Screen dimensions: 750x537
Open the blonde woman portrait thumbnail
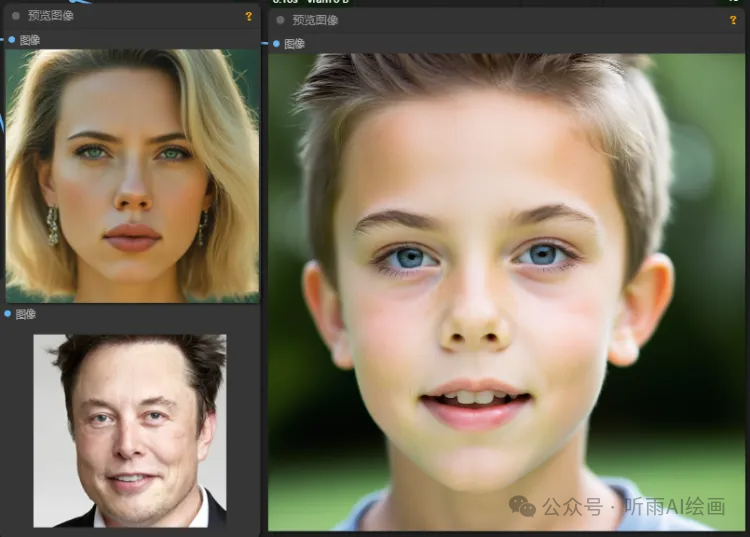(x=132, y=175)
